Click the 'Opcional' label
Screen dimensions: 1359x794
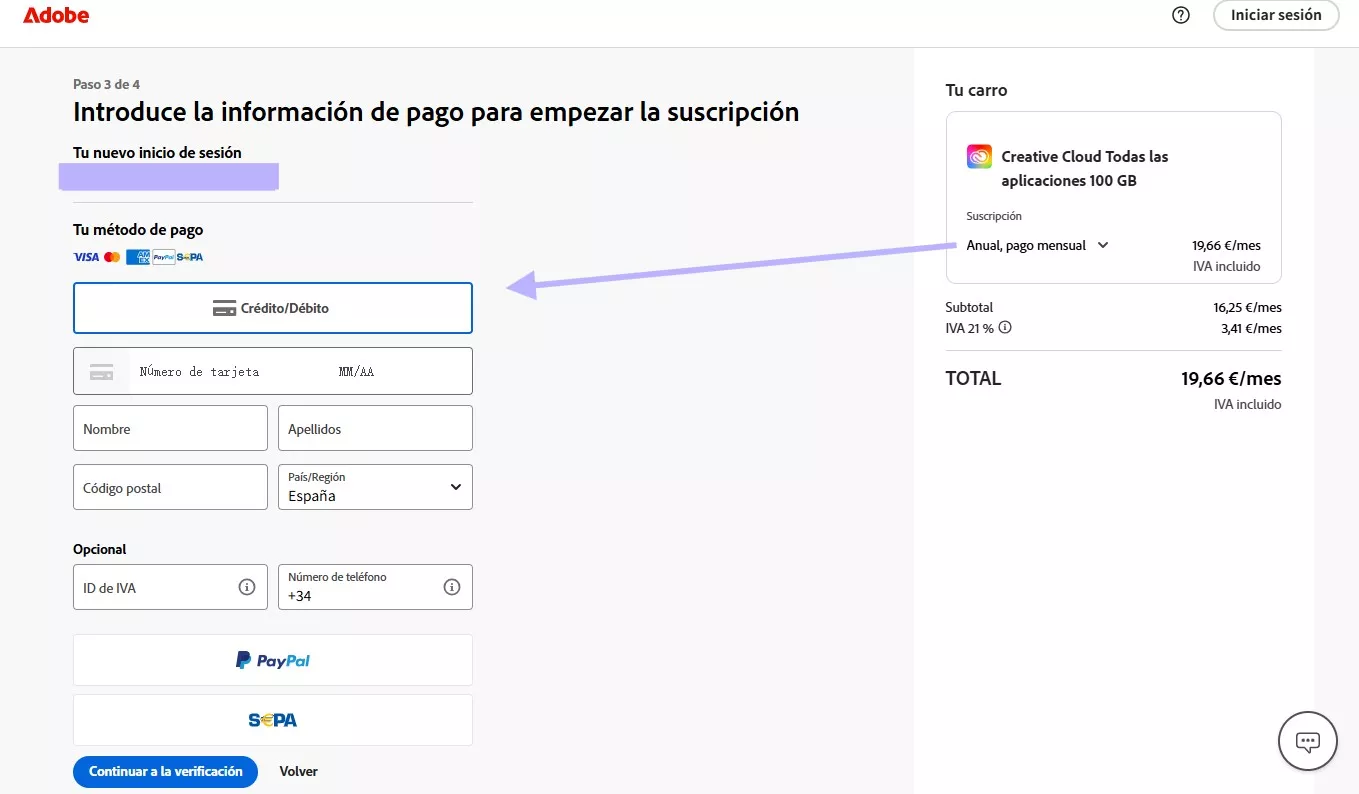point(100,549)
